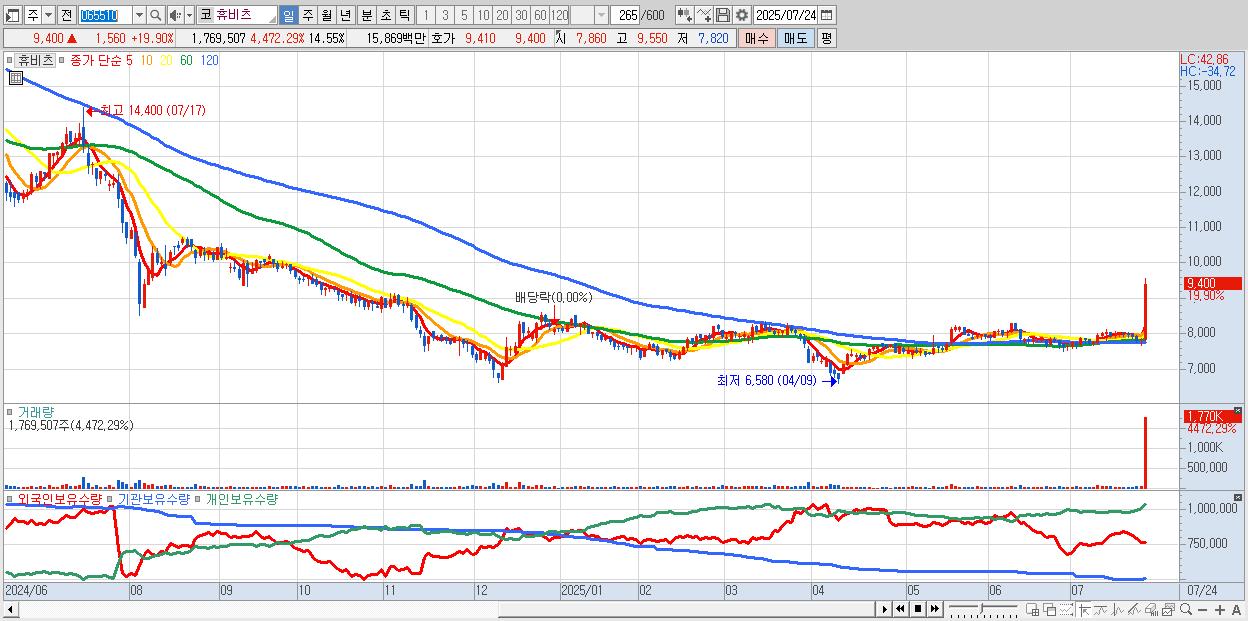The image size is (1248, 621).
Task: Toggle the square before 기관보유수량 legend
Action: (111, 498)
